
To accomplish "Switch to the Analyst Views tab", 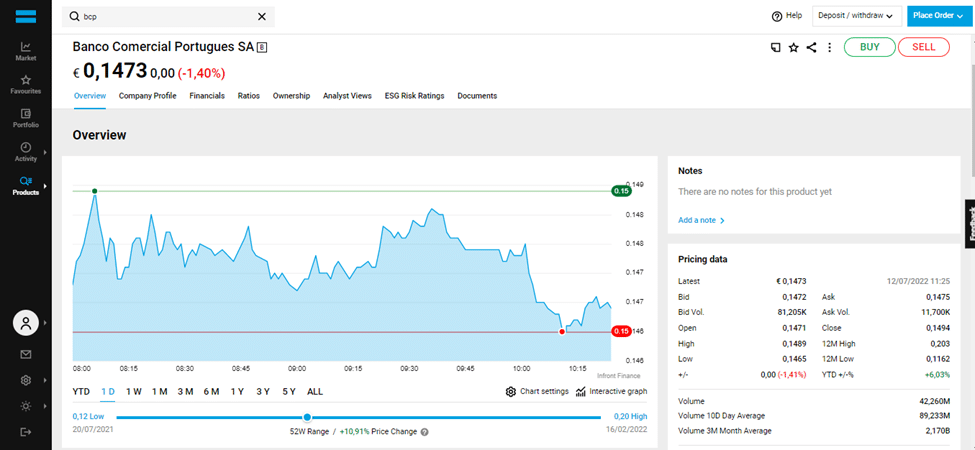I will [347, 96].
